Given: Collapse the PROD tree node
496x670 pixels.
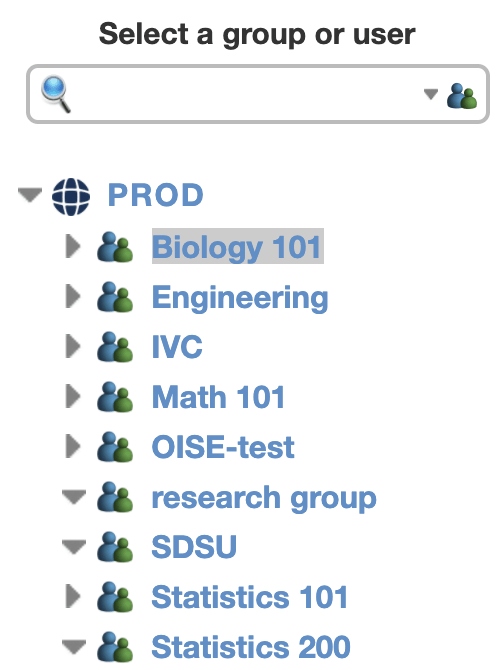Looking at the screenshot, I should (30, 195).
